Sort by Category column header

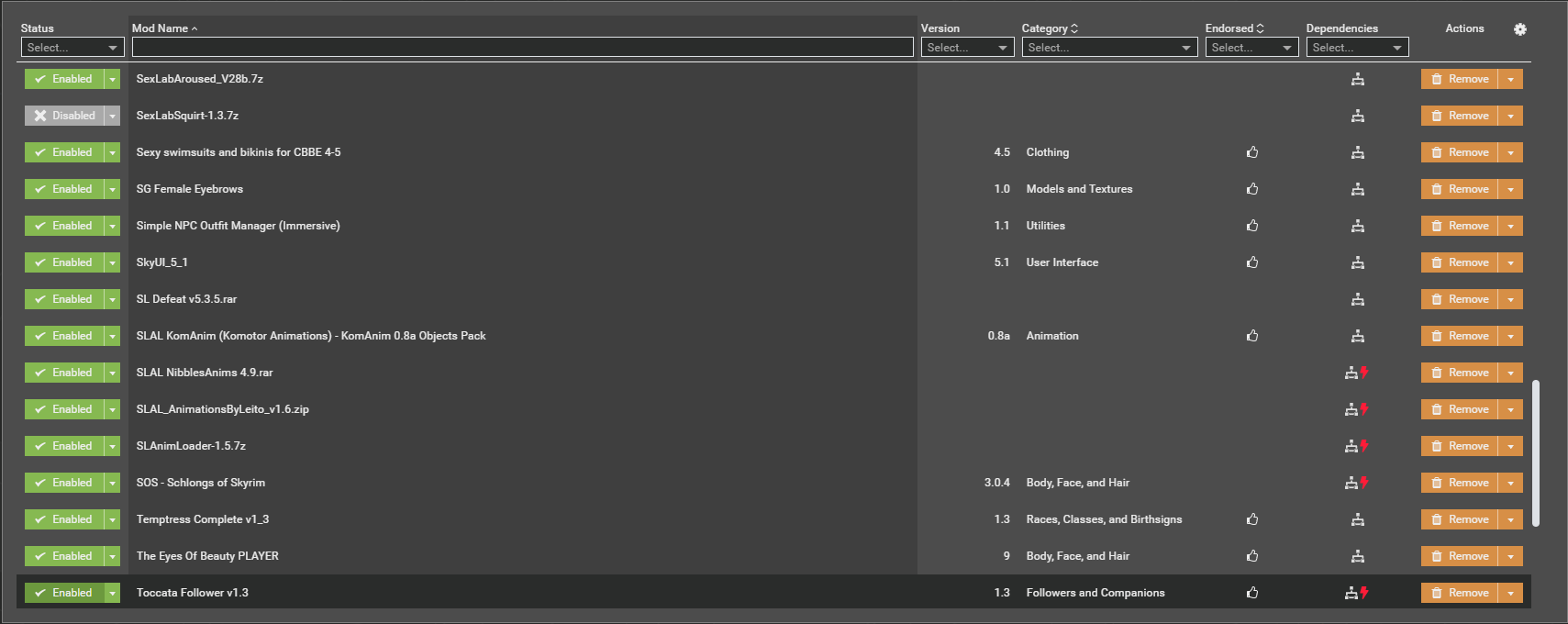(1050, 28)
